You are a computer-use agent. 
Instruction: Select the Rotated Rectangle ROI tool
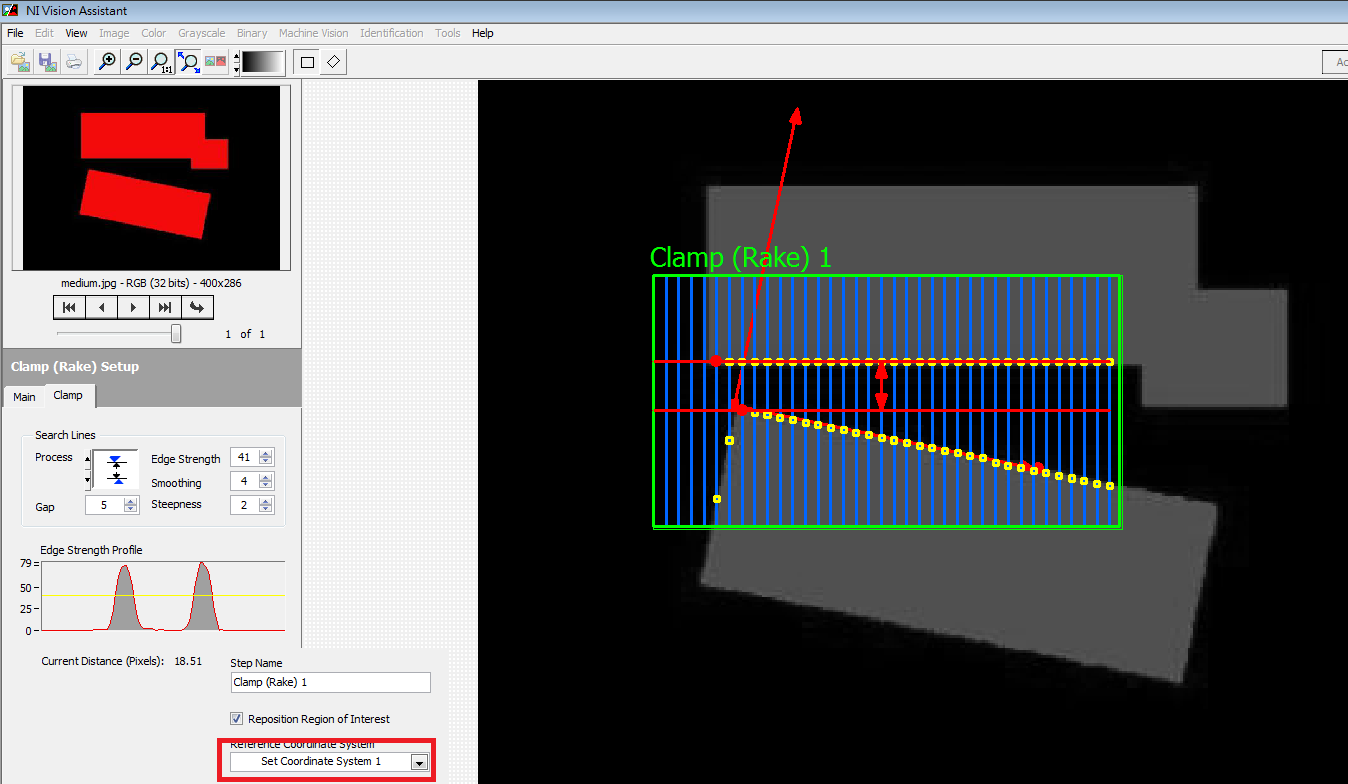click(334, 62)
